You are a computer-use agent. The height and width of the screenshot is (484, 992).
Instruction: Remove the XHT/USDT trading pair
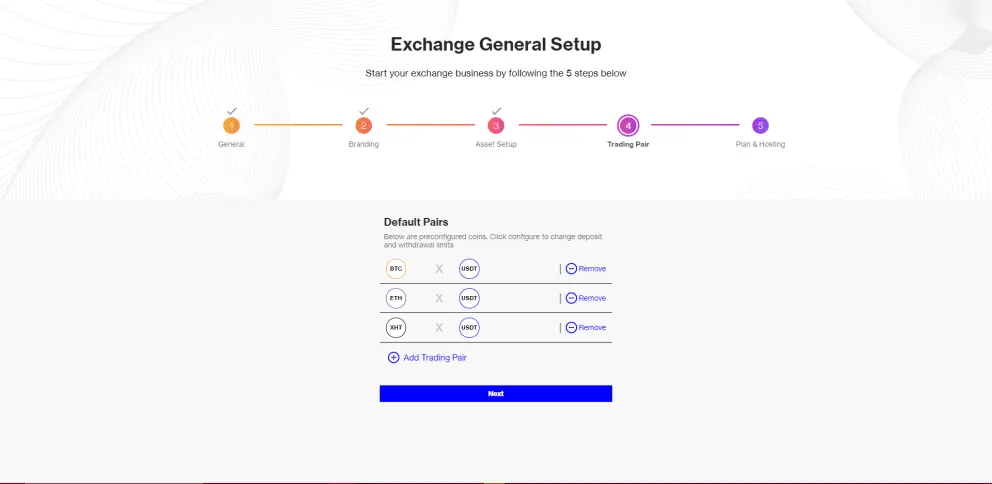coord(586,328)
